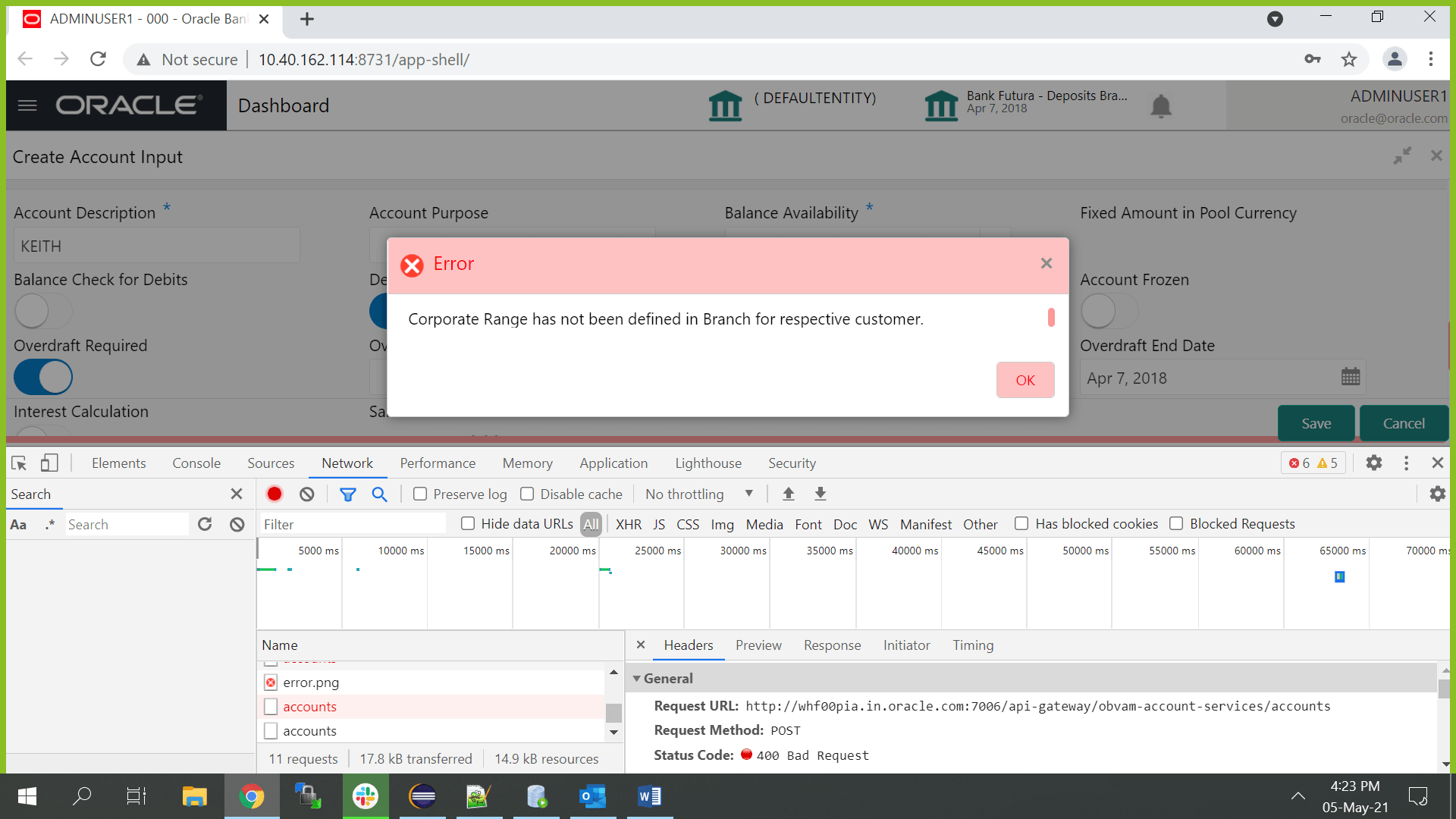This screenshot has width=1456, height=819.
Task: Click the record network log button
Action: click(275, 494)
